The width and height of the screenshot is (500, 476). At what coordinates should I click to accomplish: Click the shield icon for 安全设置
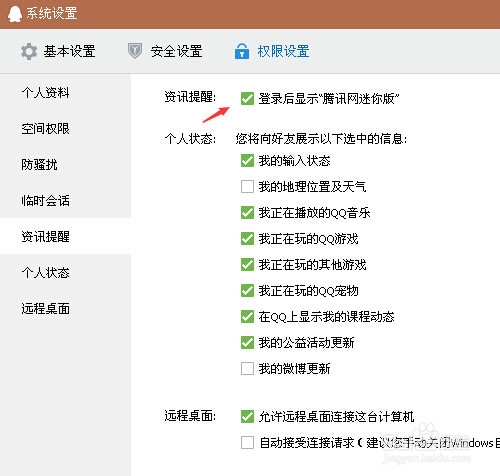coord(135,51)
